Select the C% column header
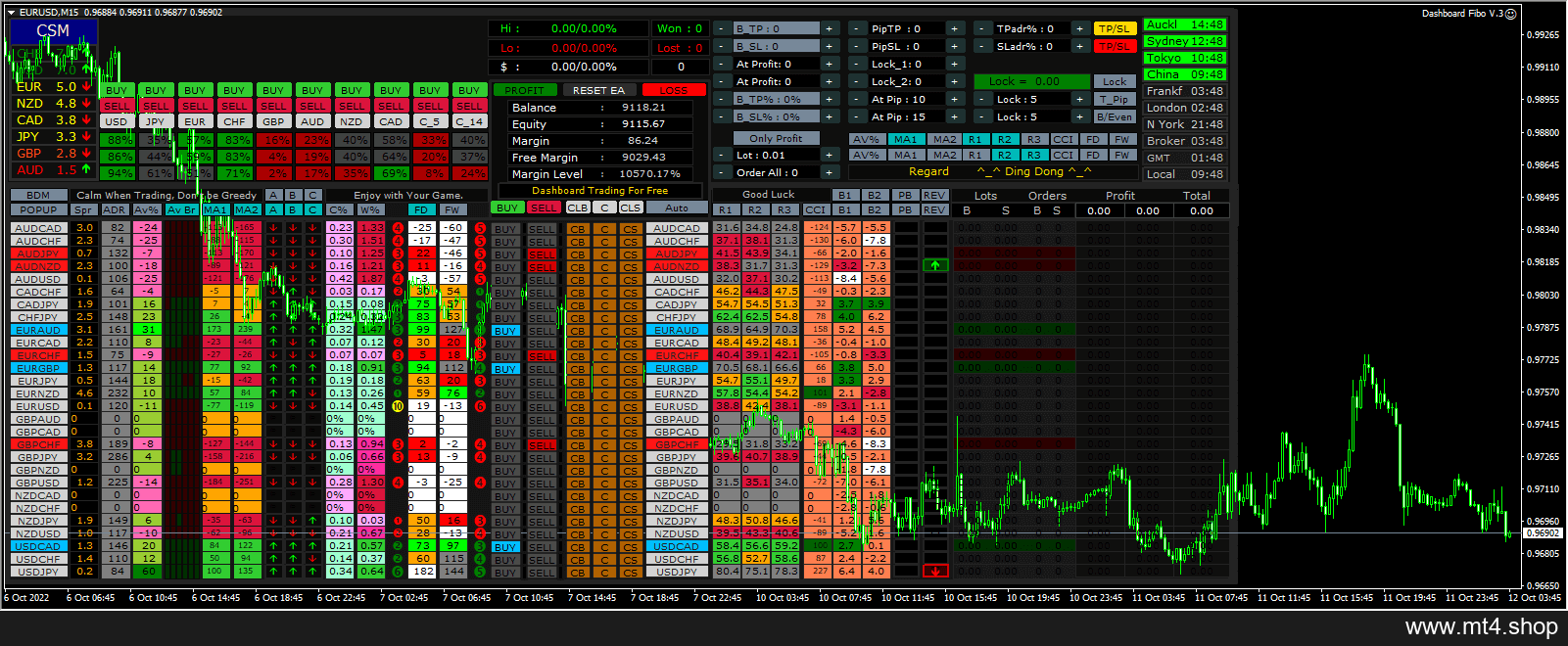The height and width of the screenshot is (646, 1568). tap(339, 209)
